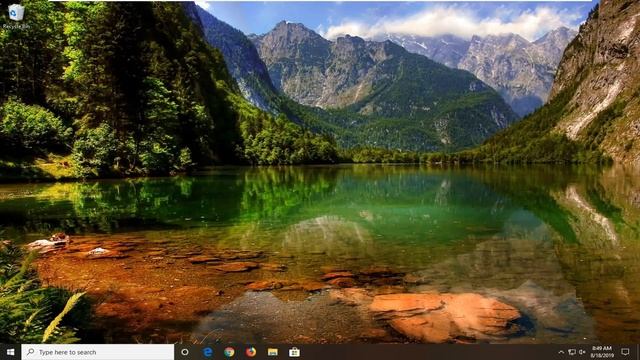Screen dimensions: 640x360
Task: Launch Microsoft Edge from the taskbar
Action: click(208, 352)
